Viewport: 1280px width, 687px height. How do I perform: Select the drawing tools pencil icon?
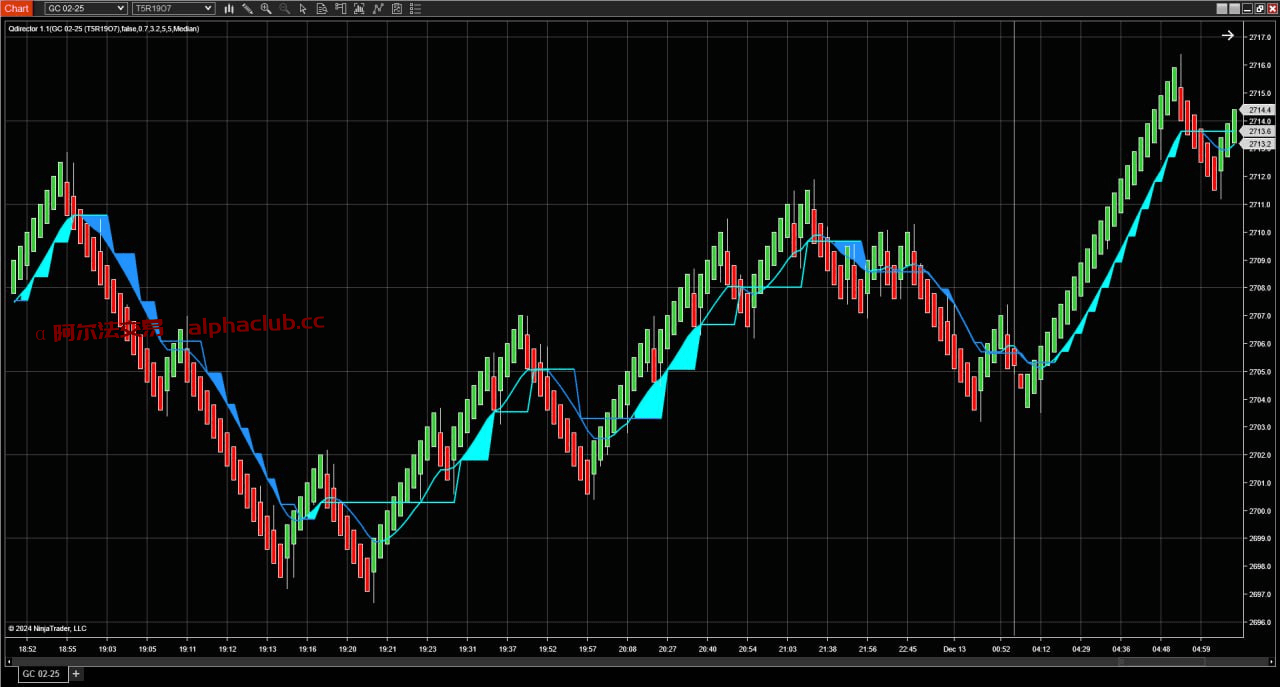[247, 8]
